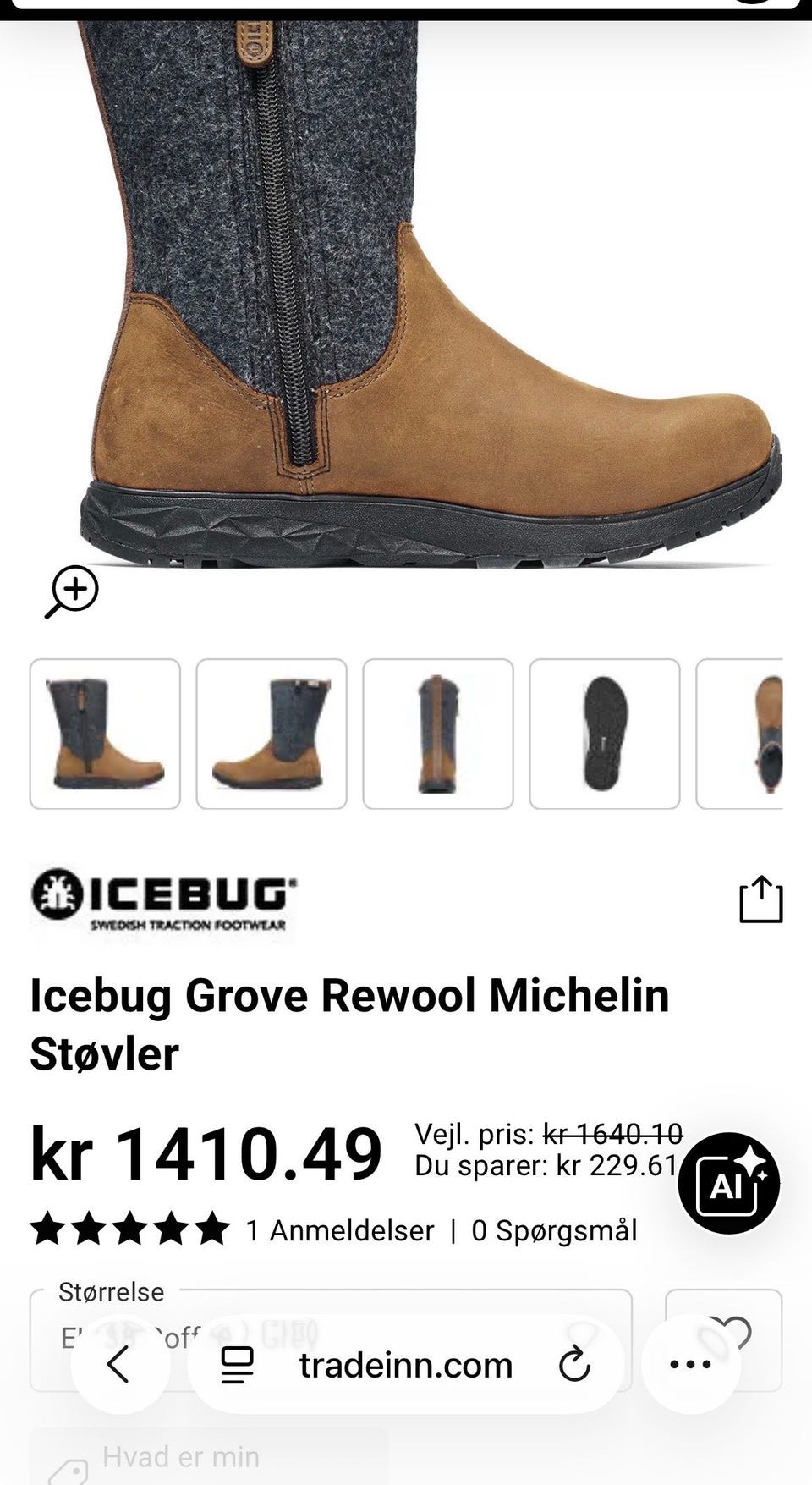Open the tabs icon left of tradeinn.com
Viewport: 812px width, 1485px height.
pos(237,1365)
